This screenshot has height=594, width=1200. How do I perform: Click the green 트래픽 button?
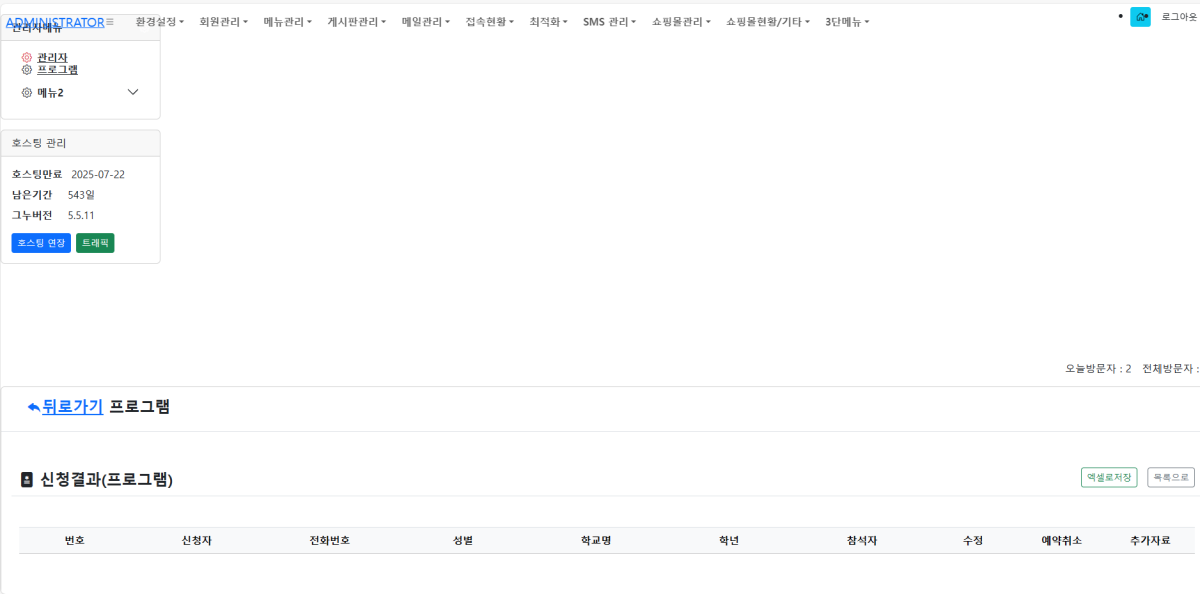[95, 243]
